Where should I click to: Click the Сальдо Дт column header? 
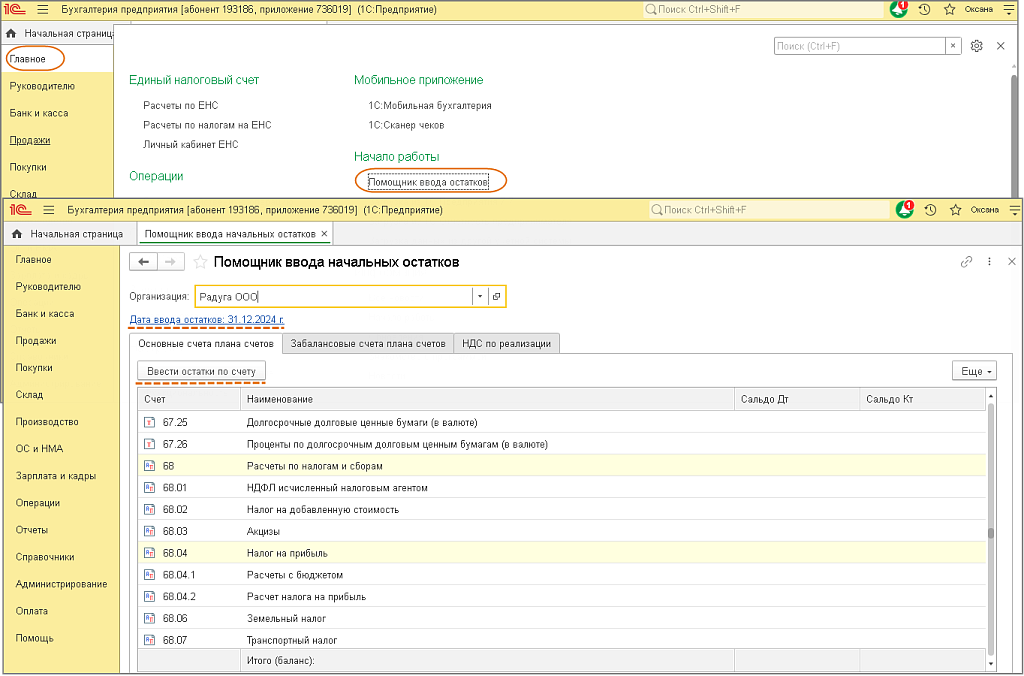797,399
